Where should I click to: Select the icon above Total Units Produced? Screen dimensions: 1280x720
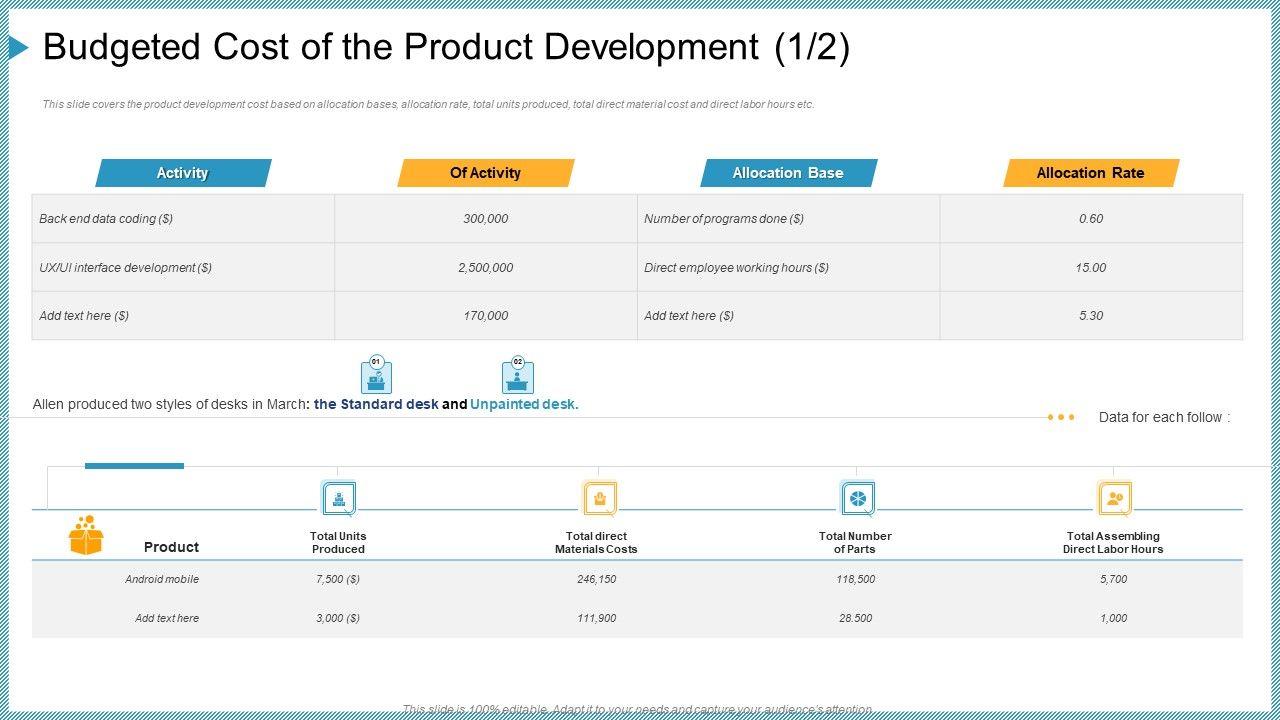pos(339,498)
